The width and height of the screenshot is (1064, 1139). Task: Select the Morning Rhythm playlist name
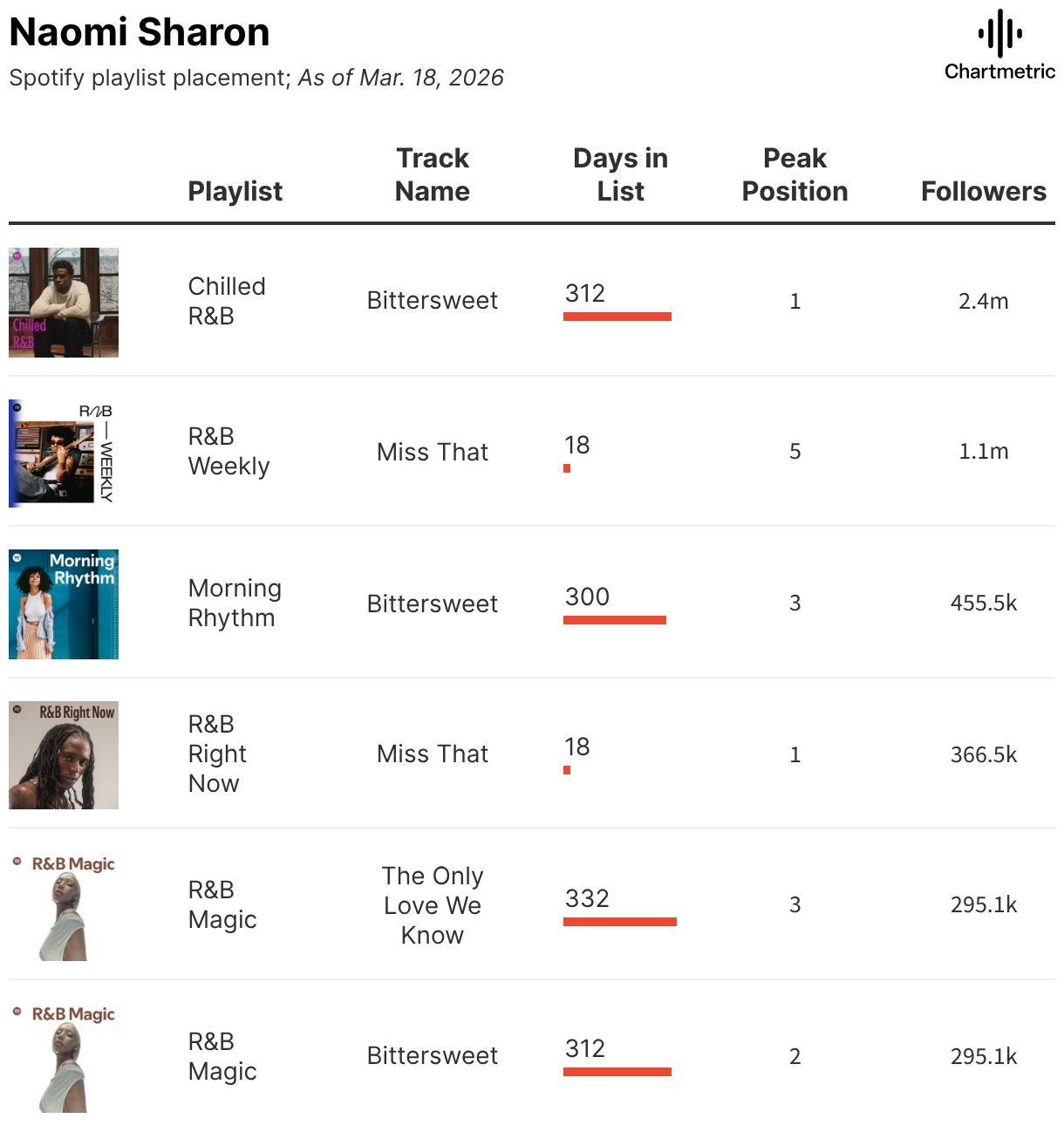pyautogui.click(x=235, y=603)
